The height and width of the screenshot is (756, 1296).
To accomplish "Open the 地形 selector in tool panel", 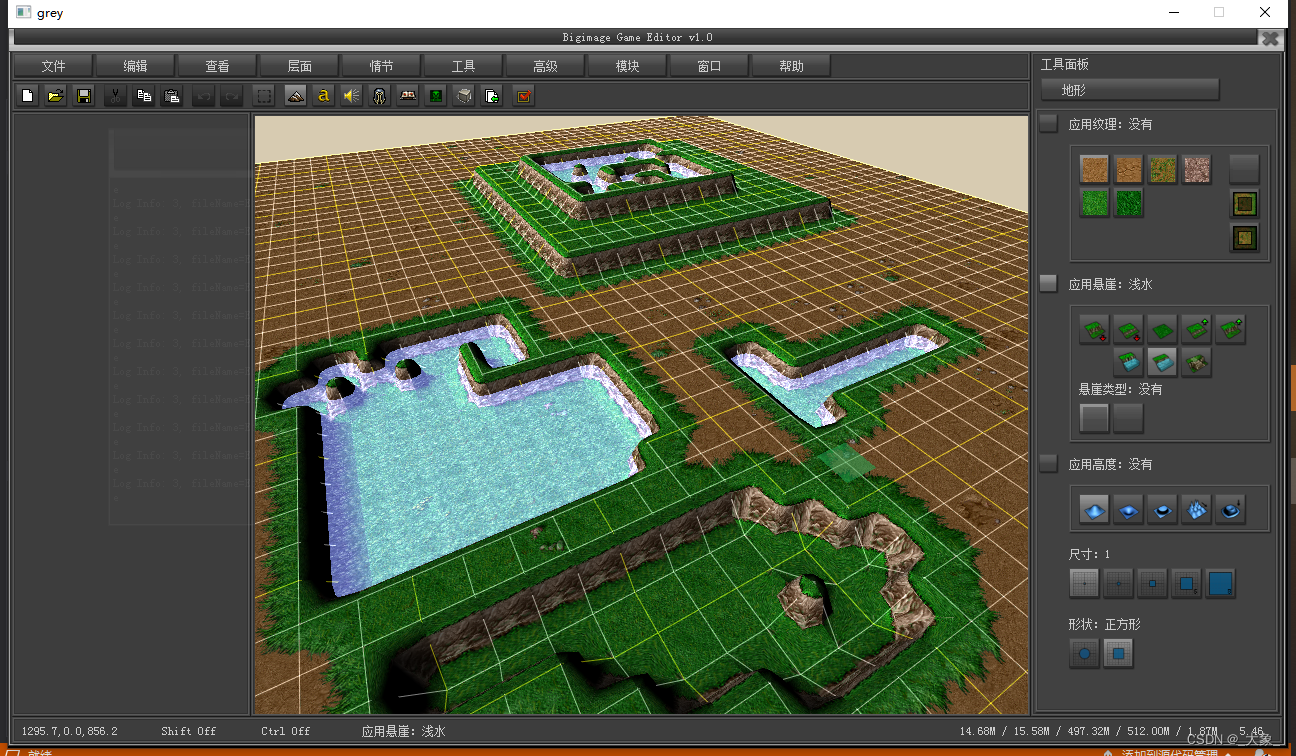I will click(1130, 90).
